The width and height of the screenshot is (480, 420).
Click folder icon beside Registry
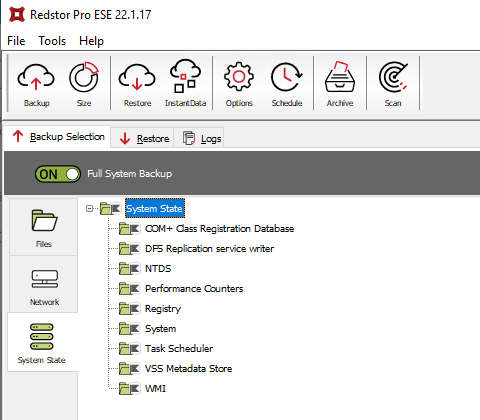click(129, 309)
